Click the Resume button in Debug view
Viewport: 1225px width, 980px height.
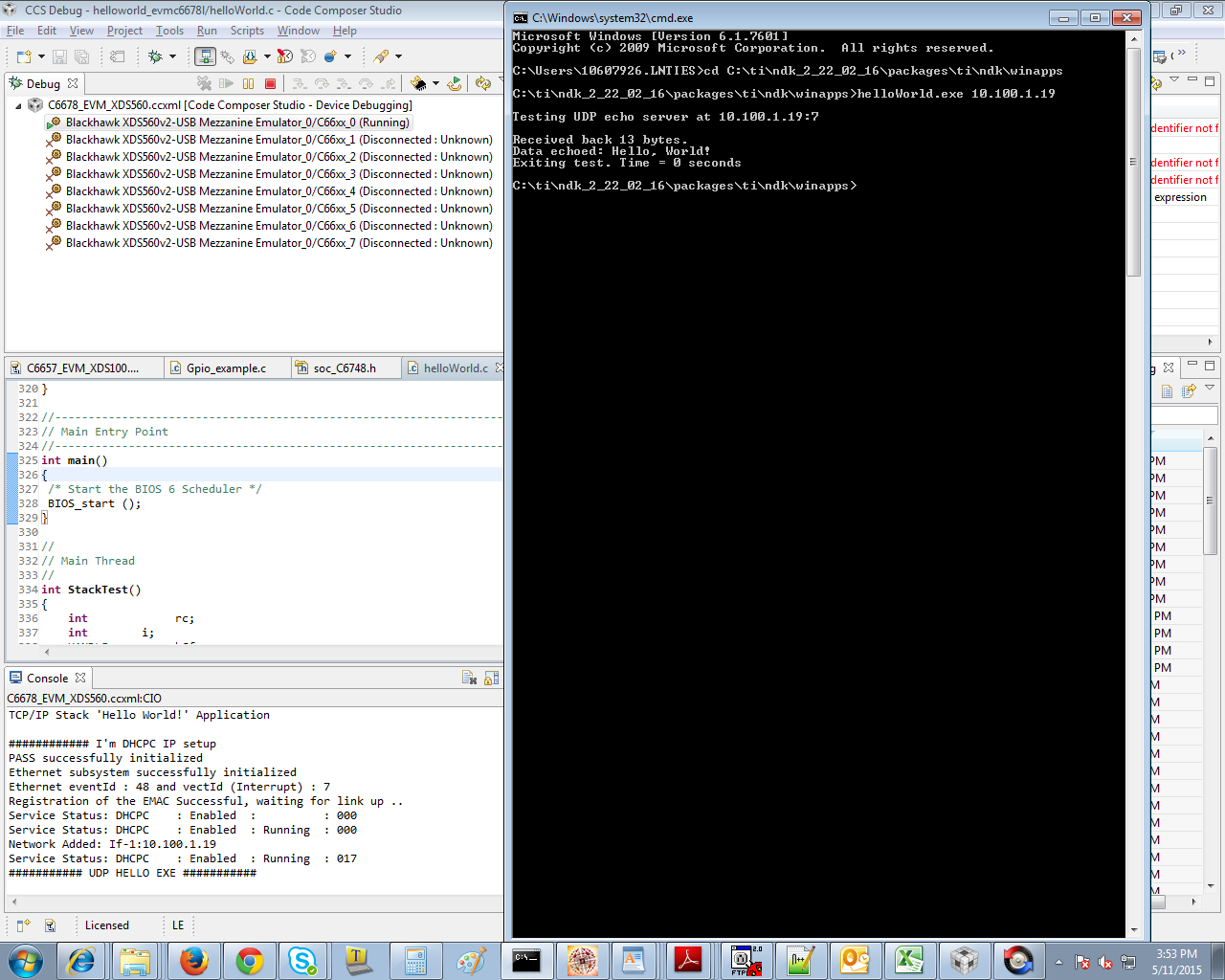(227, 84)
